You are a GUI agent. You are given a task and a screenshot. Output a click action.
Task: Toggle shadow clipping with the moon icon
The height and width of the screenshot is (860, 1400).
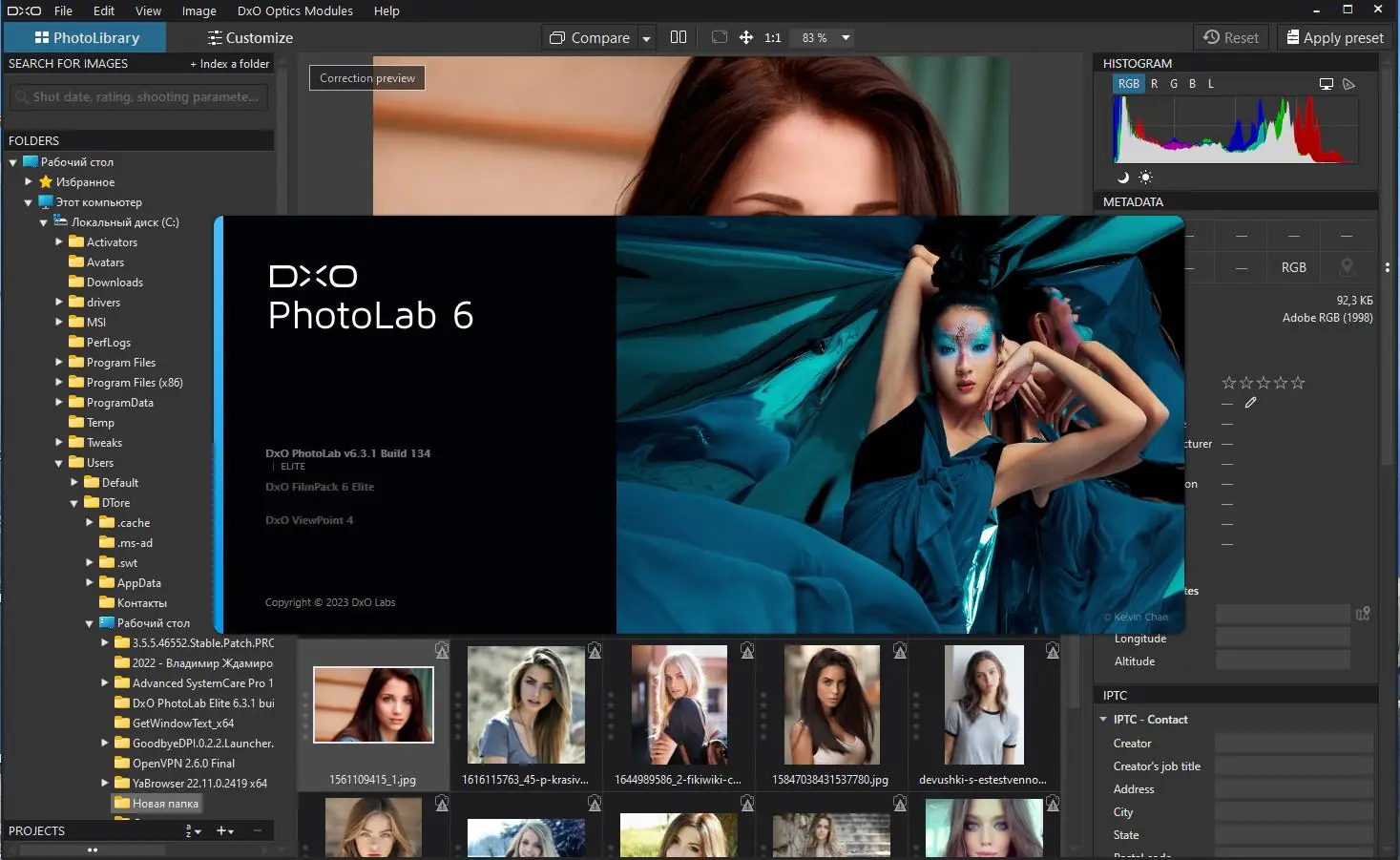click(1123, 177)
